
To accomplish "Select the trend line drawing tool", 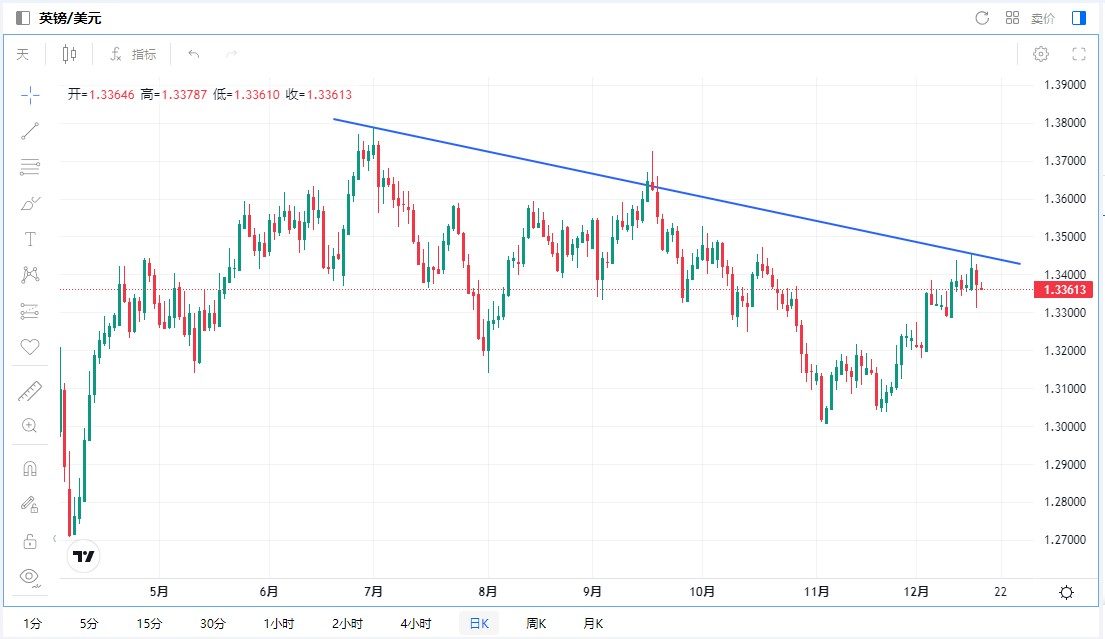I will point(30,131).
